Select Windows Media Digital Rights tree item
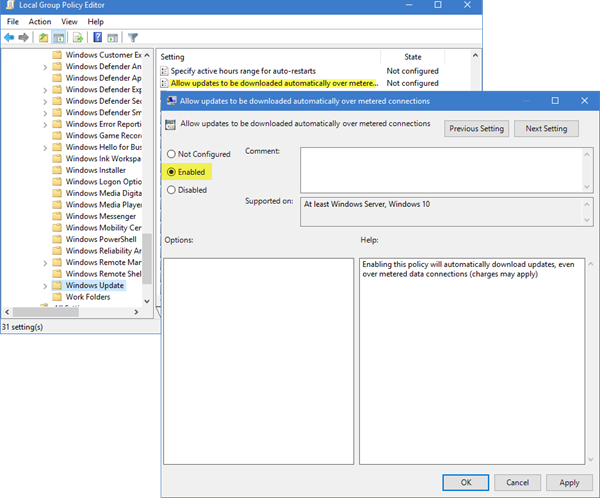The image size is (600, 498). (x=103, y=193)
